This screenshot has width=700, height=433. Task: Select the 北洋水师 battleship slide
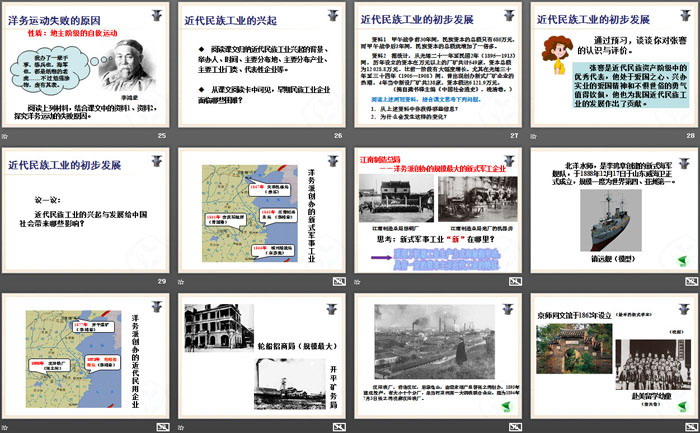click(x=614, y=211)
